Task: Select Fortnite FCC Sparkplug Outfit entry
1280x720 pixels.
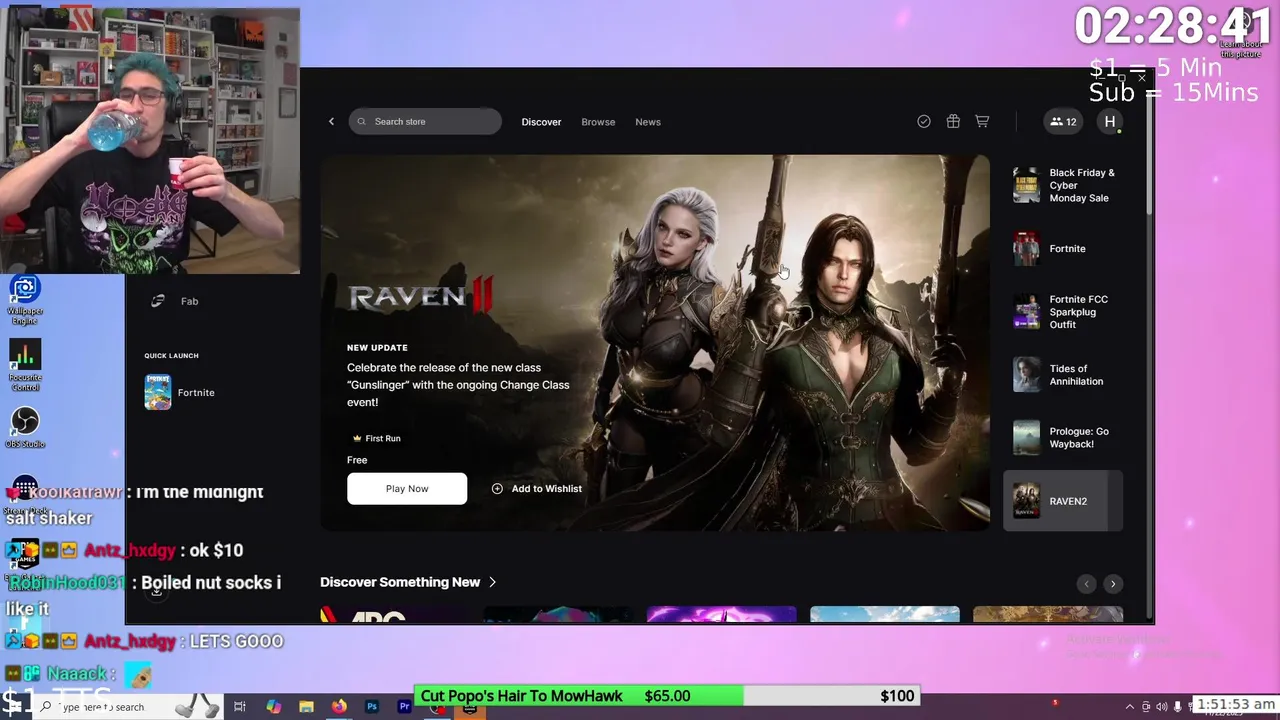Action: click(1063, 312)
